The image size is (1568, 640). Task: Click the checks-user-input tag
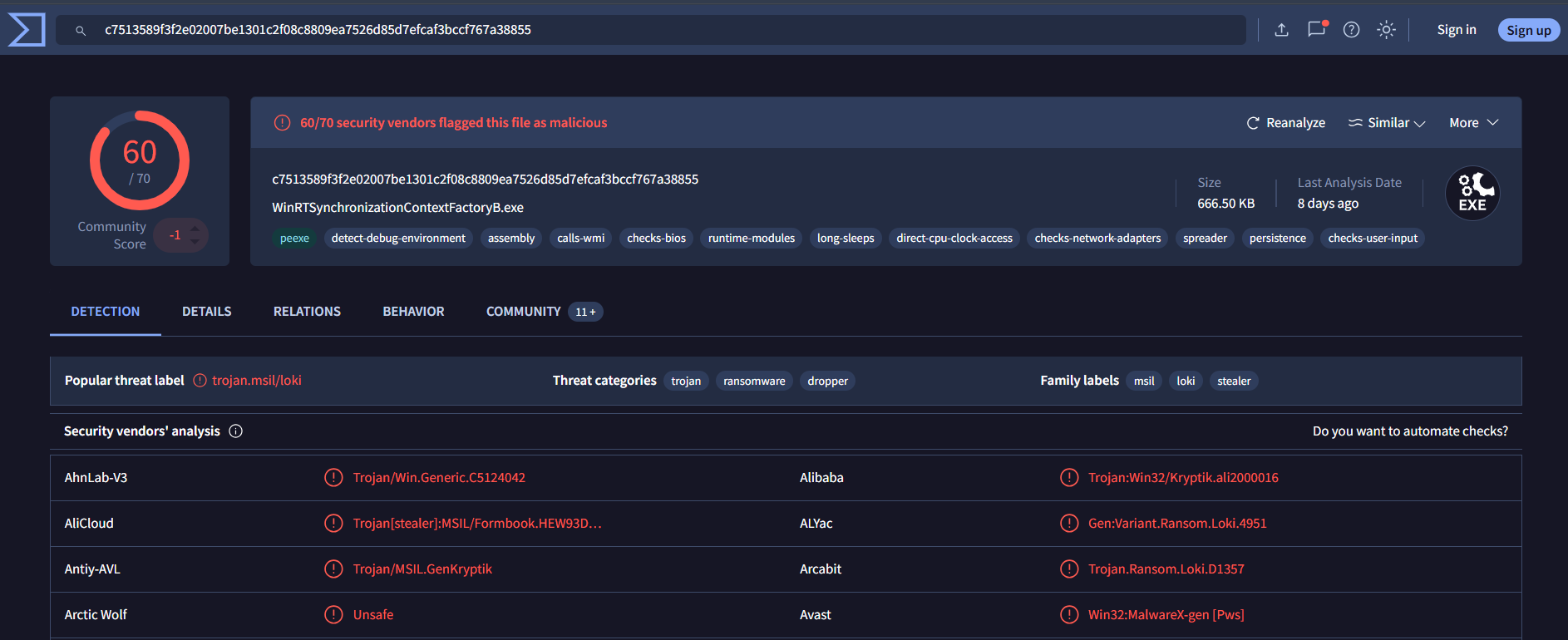coord(1373,239)
